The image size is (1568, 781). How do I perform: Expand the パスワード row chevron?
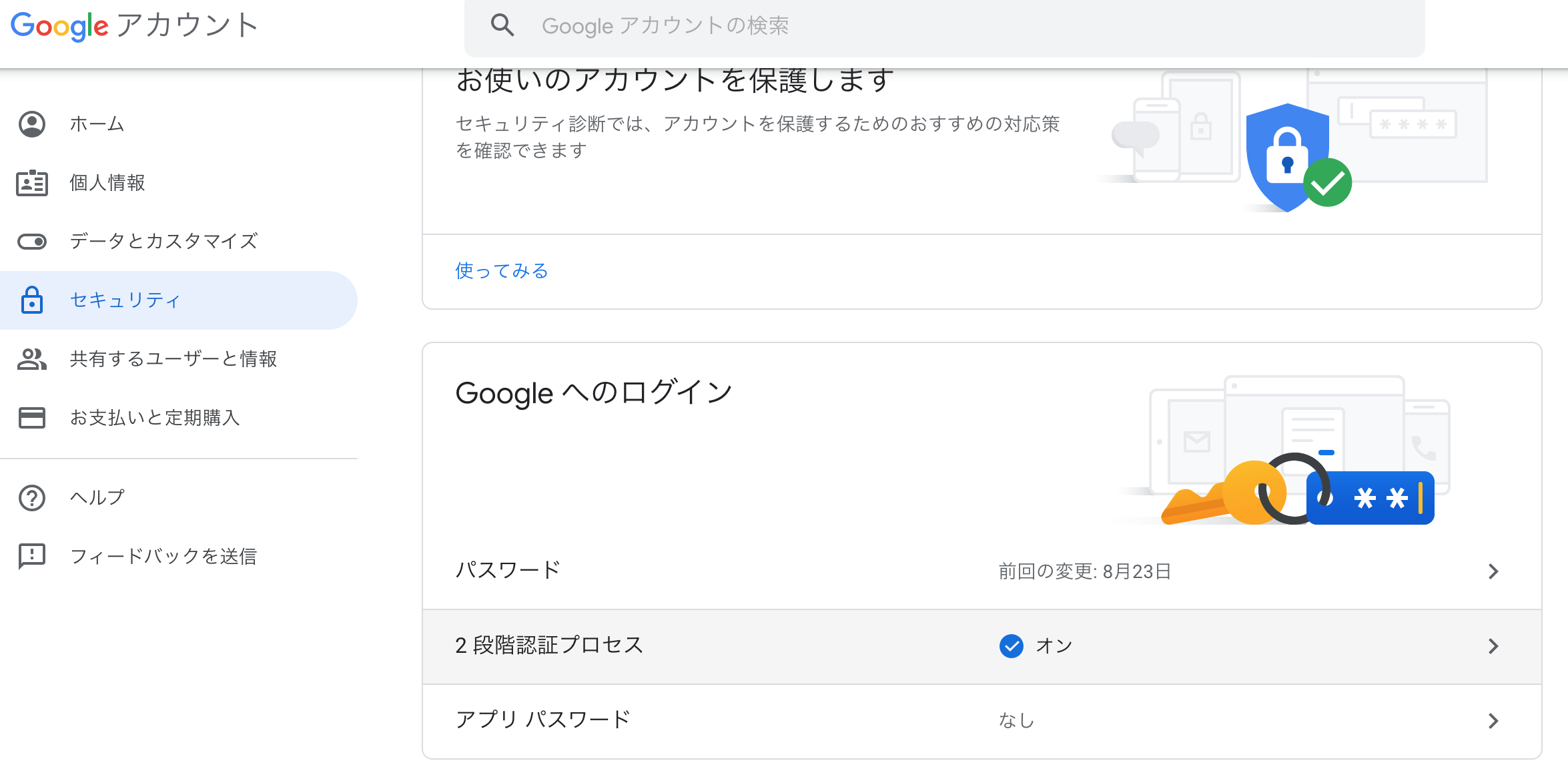(x=1495, y=571)
